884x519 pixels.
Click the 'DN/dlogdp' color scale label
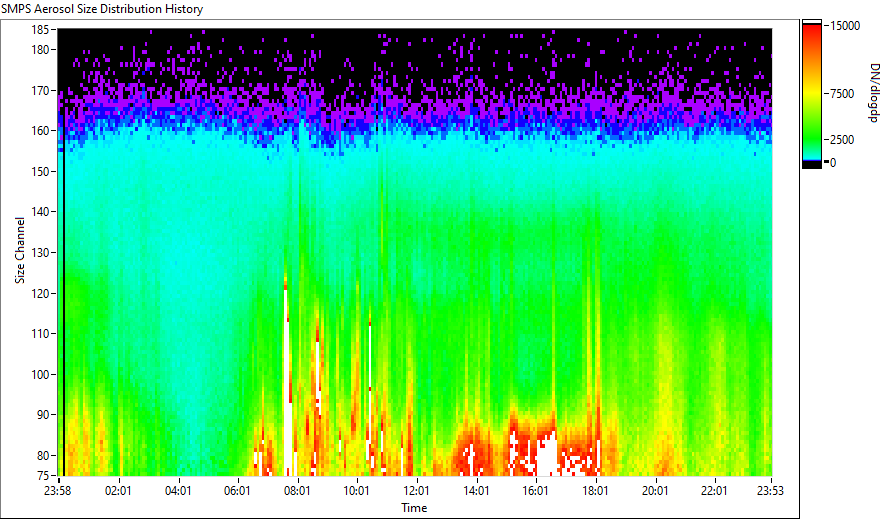[x=873, y=92]
